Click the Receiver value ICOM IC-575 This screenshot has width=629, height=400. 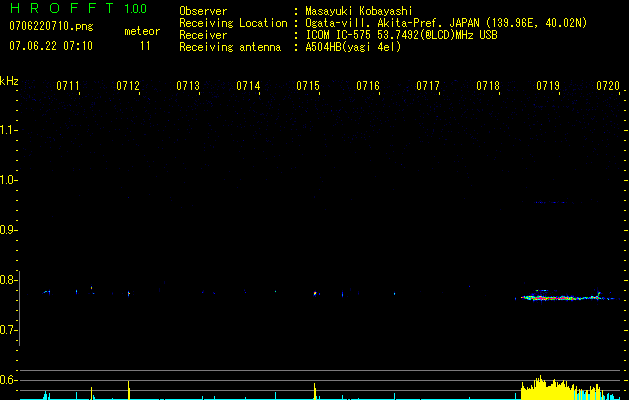click(339, 35)
